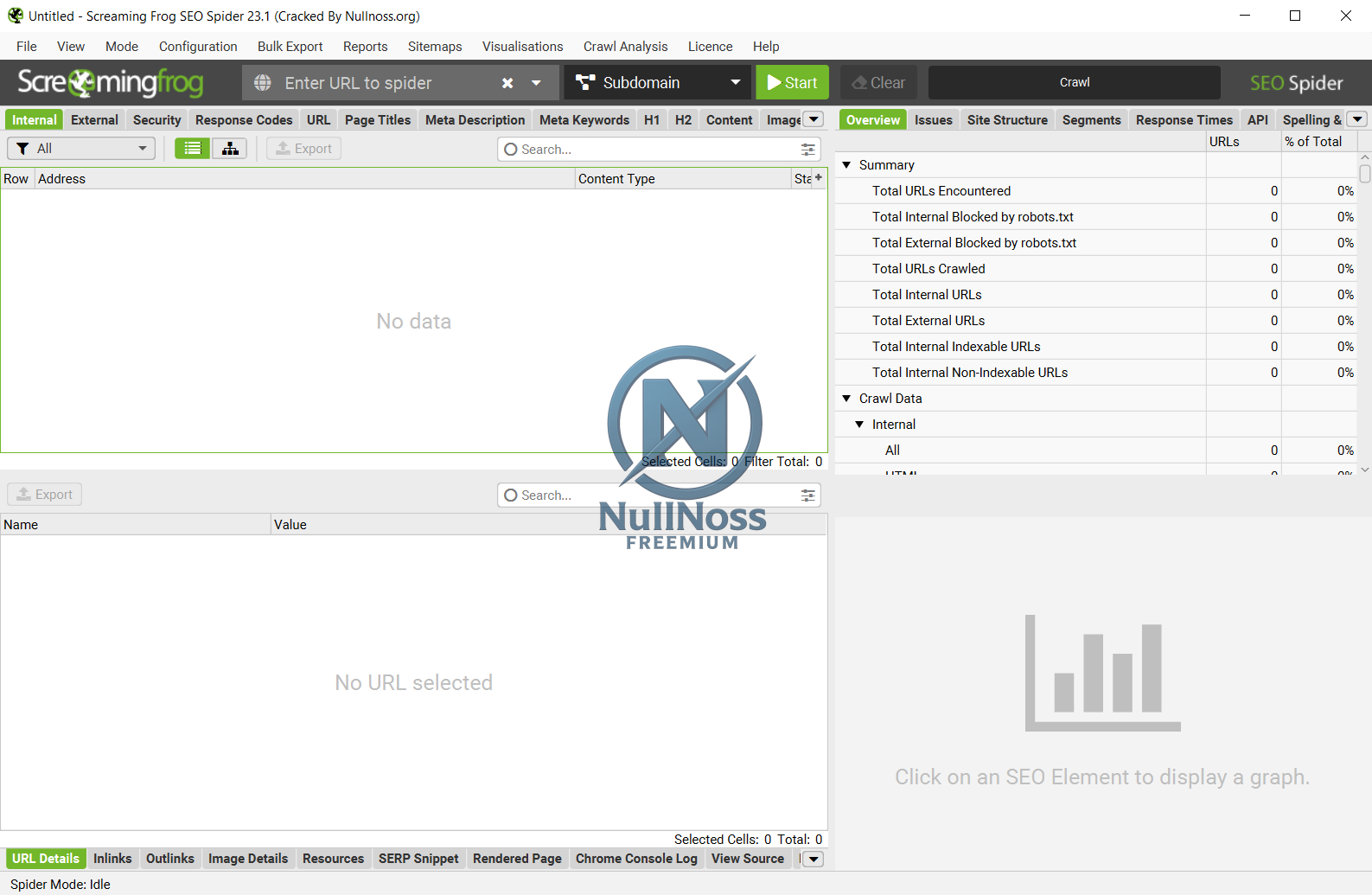Open search options icon in the upper search box
The height and width of the screenshot is (895, 1372).
pos(807,150)
